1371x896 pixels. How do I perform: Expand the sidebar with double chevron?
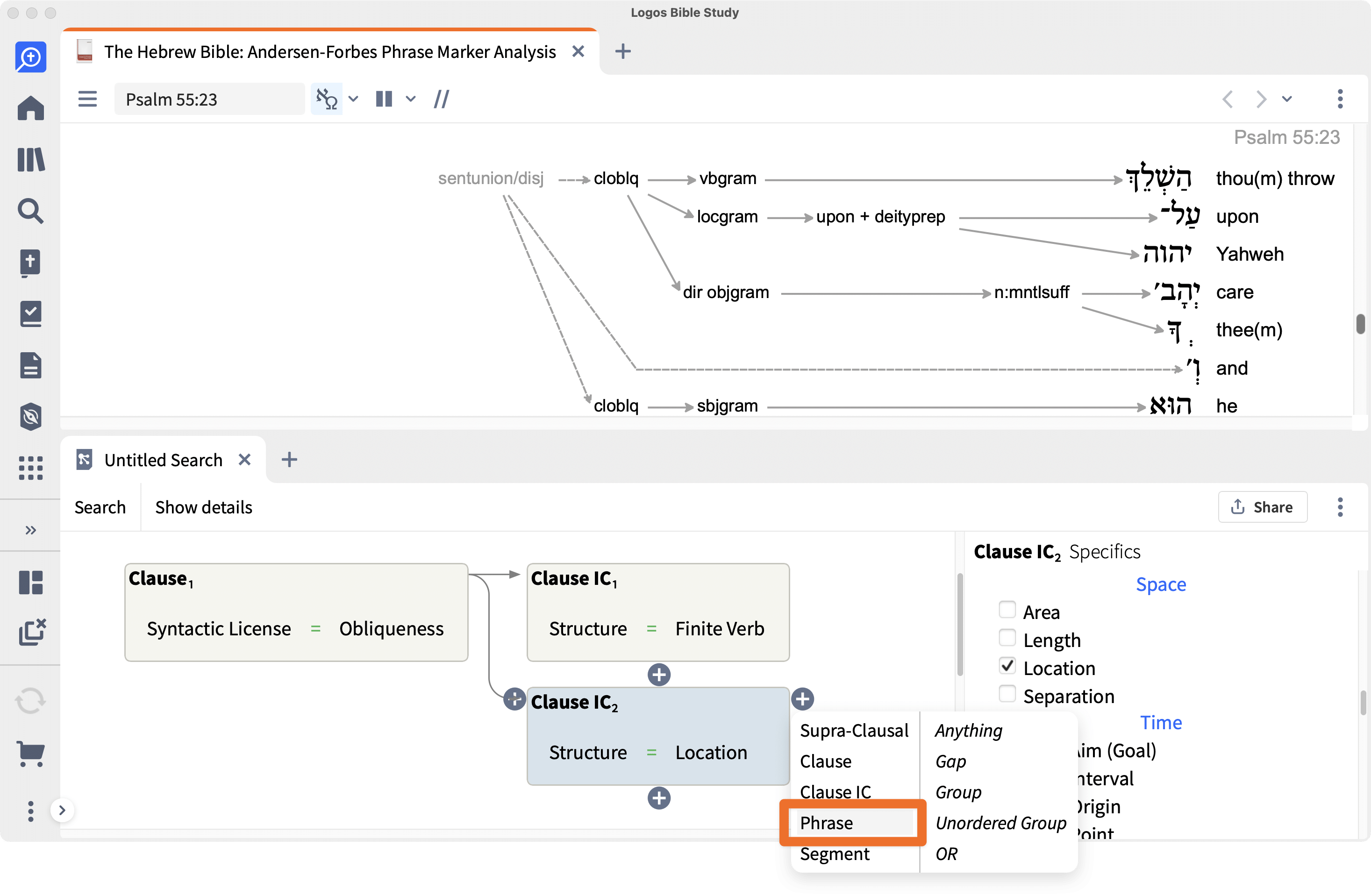pyautogui.click(x=30, y=530)
